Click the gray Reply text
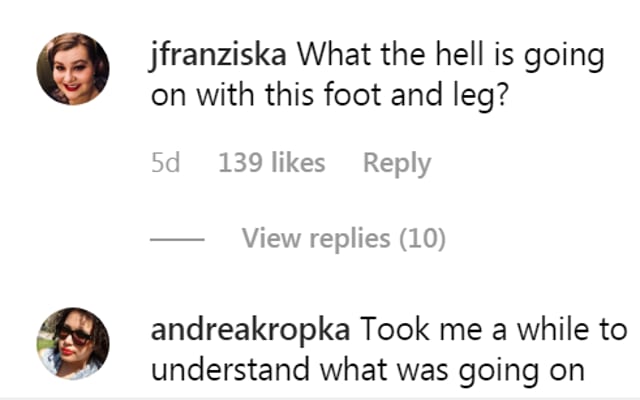Image resolution: width=640 pixels, height=400 pixels. pyautogui.click(x=397, y=163)
